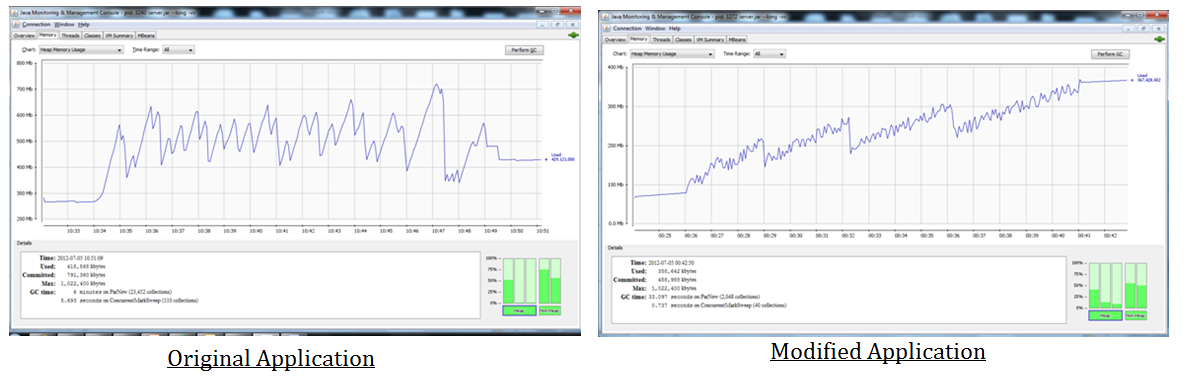The width and height of the screenshot is (1192, 390).
Task: Click ConcurrentMarkSweep 40 collections line, Modified details
Action: click(720, 305)
